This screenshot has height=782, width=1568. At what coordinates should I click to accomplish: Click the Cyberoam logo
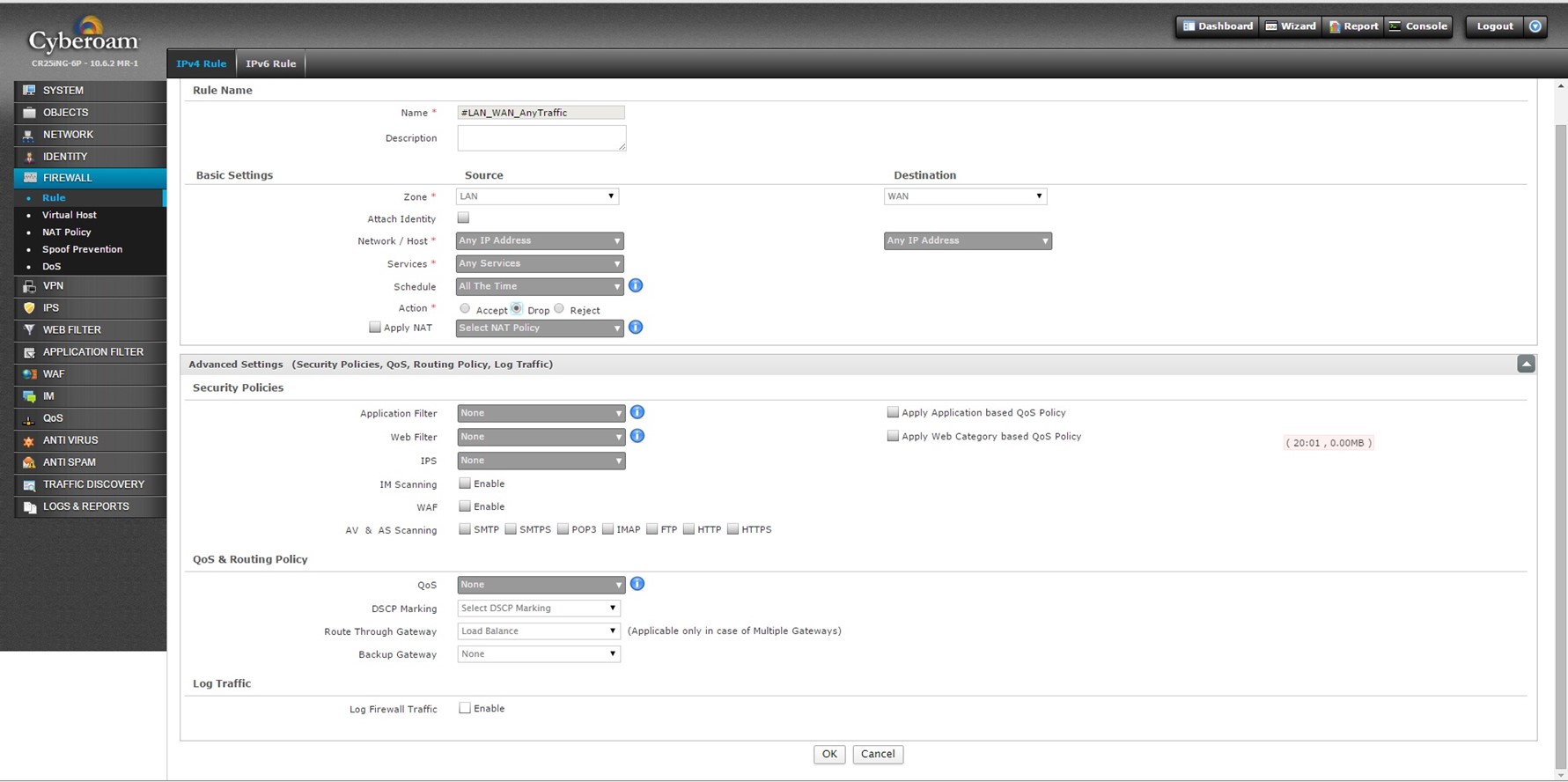(x=84, y=37)
